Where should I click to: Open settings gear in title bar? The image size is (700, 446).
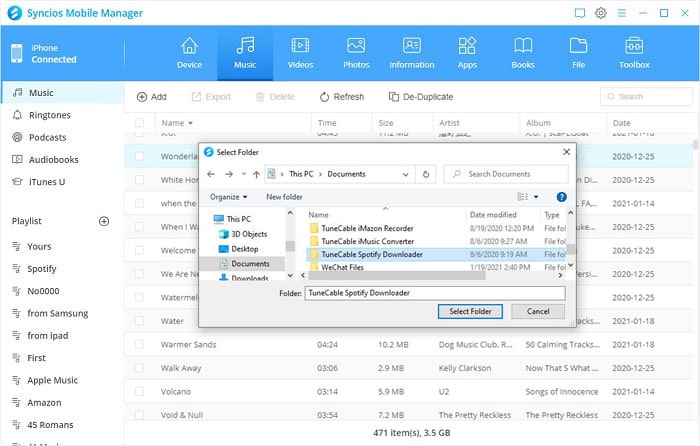(x=600, y=13)
